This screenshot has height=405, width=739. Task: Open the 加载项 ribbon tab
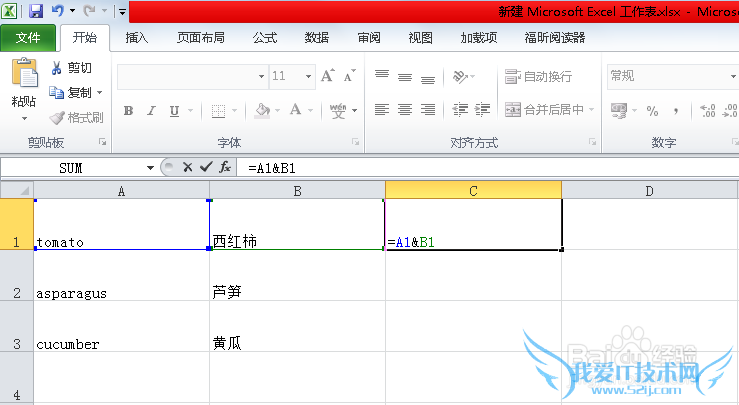[x=479, y=38]
